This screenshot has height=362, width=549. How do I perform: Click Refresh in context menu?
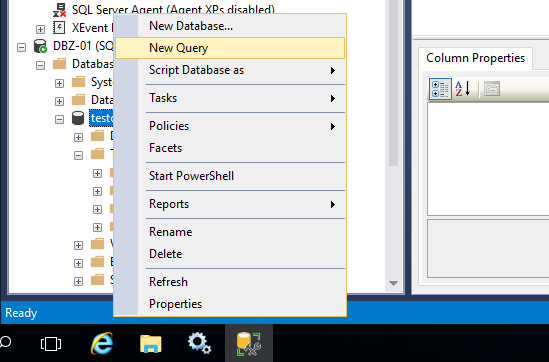pos(230,282)
